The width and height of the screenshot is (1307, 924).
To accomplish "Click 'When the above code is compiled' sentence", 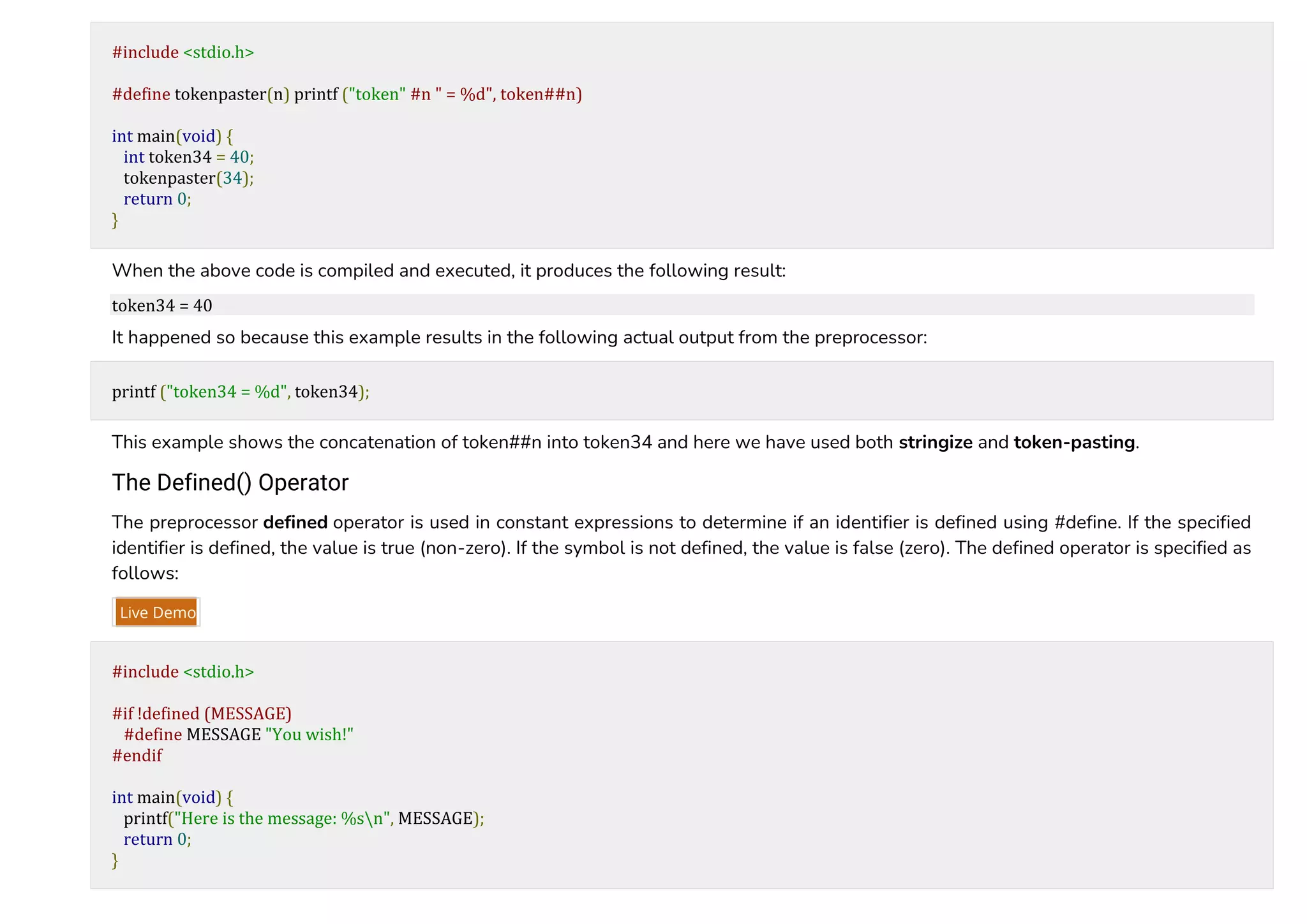I will (x=449, y=271).
